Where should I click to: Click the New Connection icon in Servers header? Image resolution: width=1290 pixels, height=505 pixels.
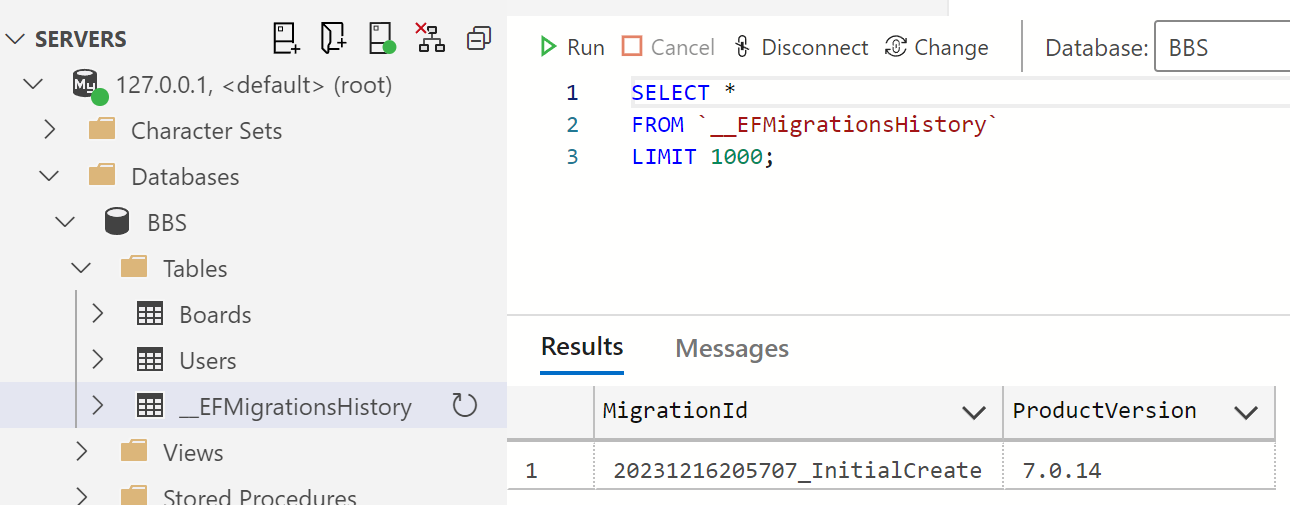286,39
